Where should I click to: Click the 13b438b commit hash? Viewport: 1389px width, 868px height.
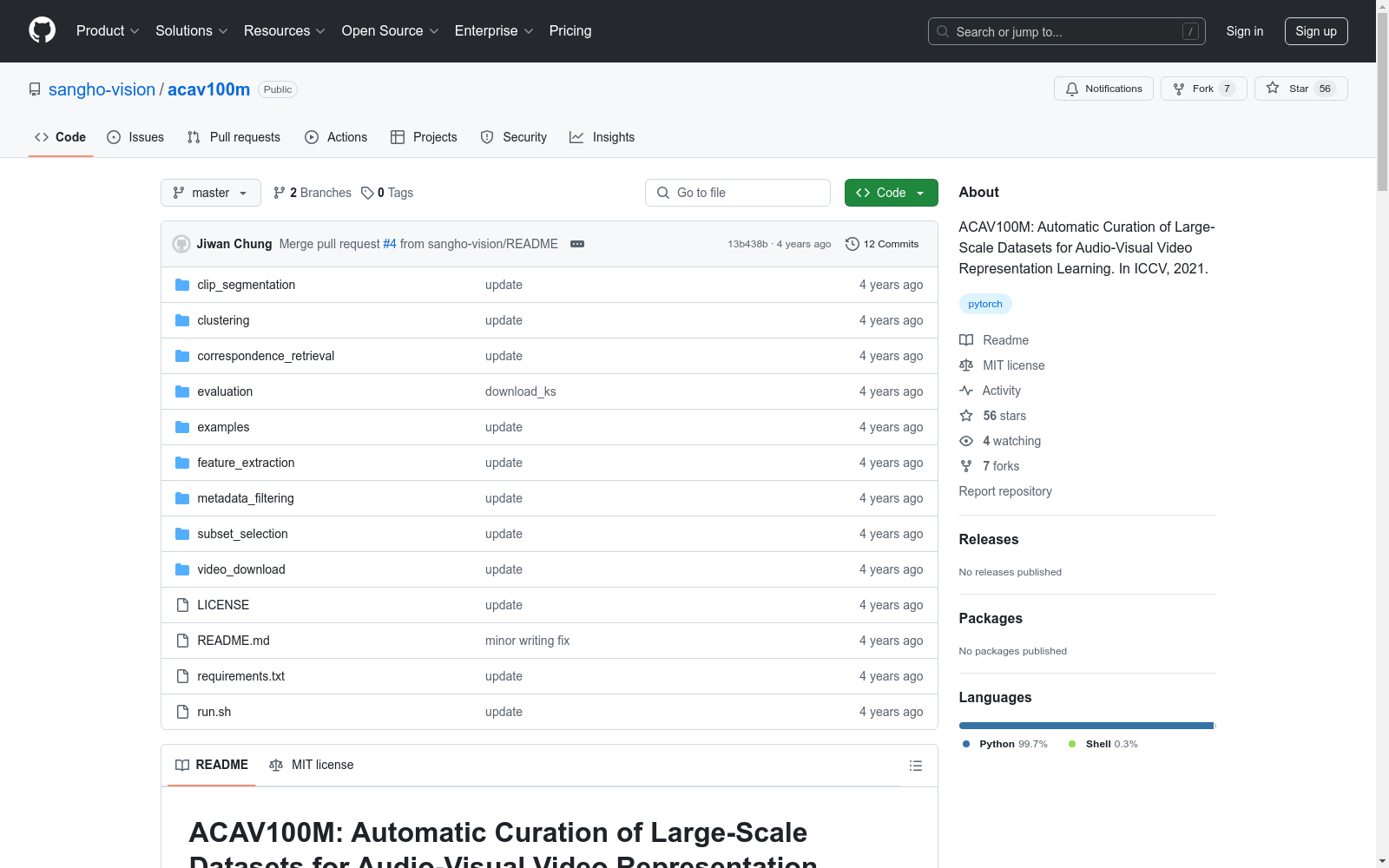pos(747,244)
